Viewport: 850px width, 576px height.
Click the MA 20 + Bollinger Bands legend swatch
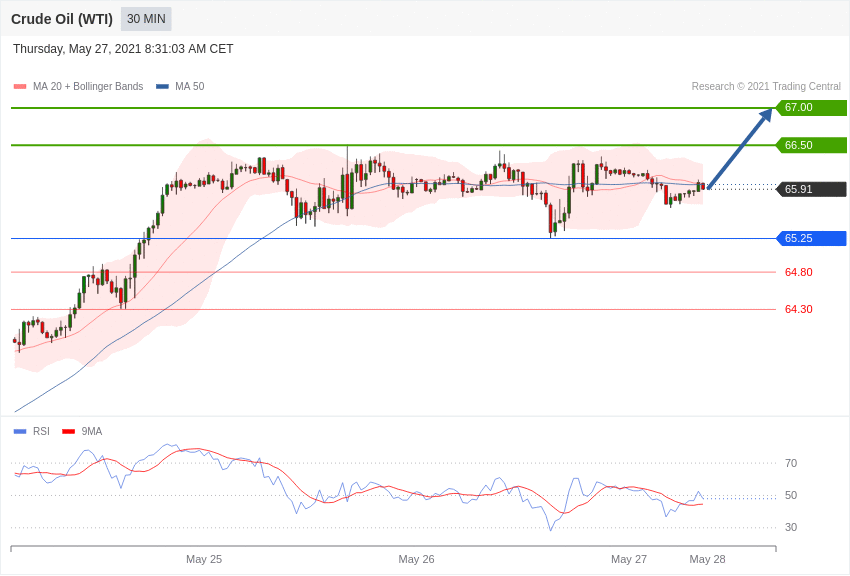[x=20, y=87]
